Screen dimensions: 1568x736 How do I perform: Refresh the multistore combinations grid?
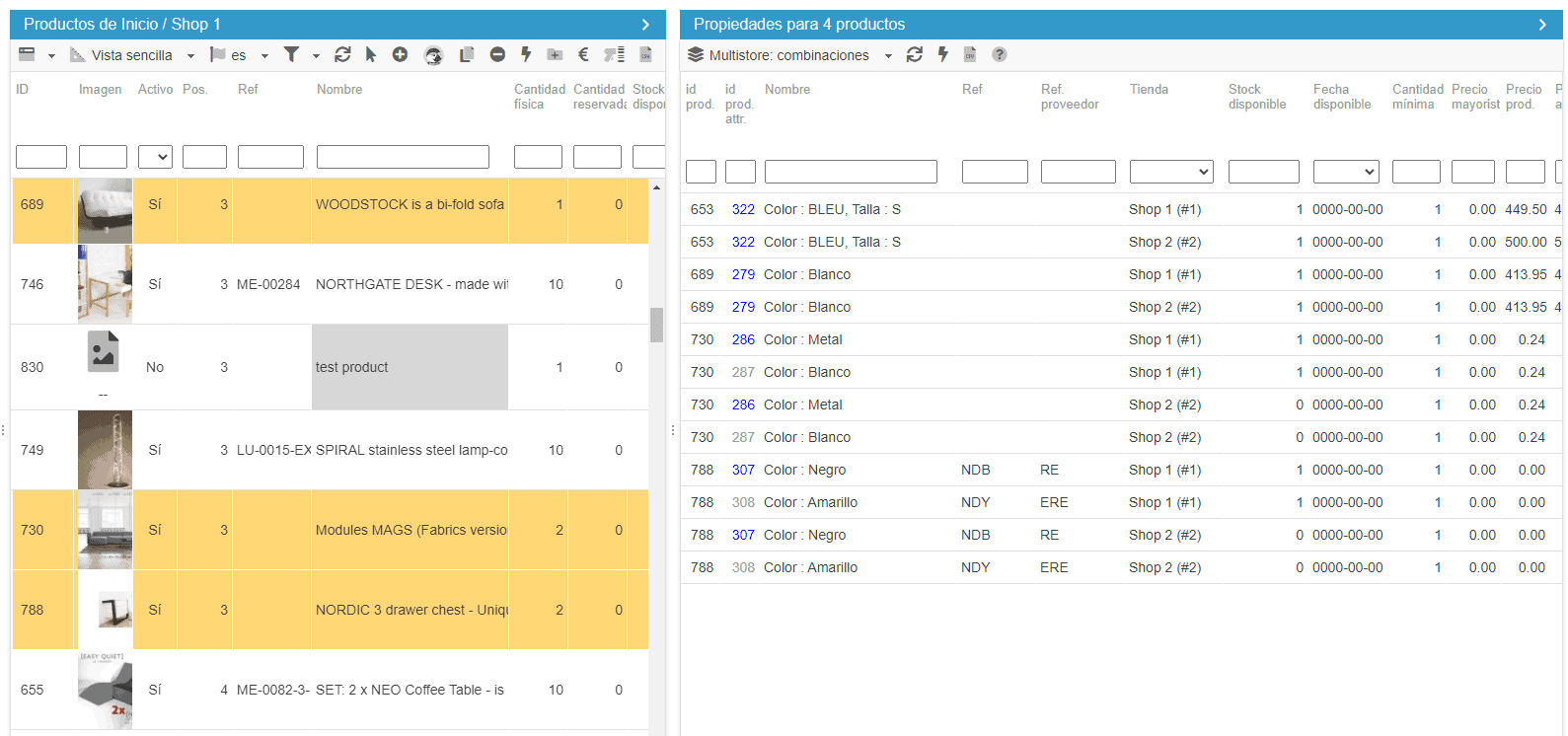pyautogui.click(x=915, y=55)
